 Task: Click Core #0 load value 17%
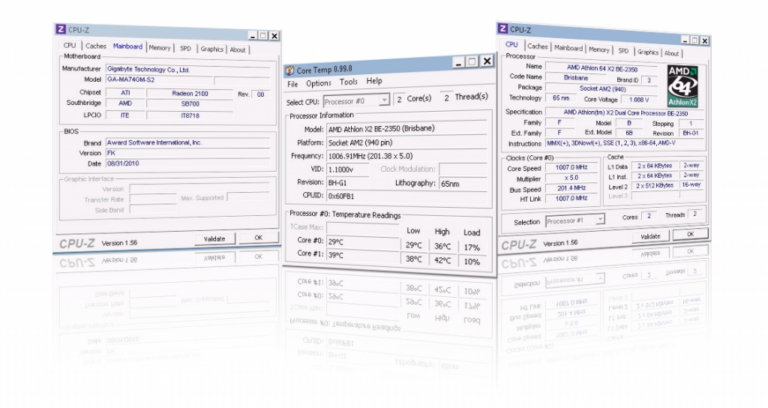coord(472,247)
